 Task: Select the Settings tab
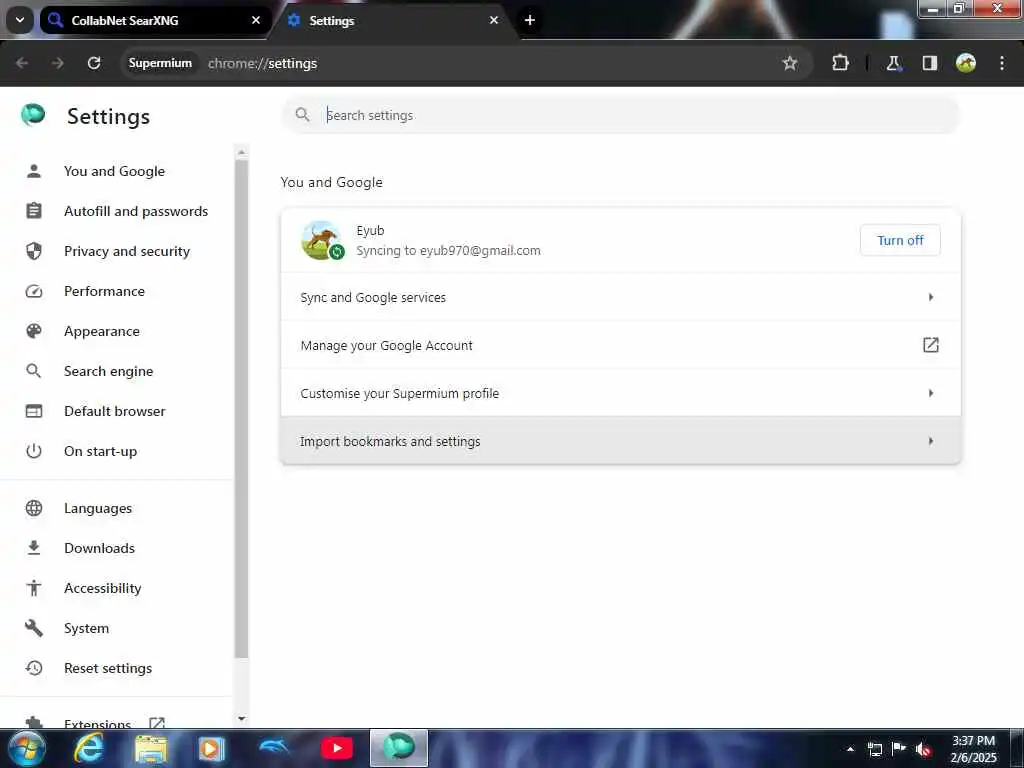point(394,20)
